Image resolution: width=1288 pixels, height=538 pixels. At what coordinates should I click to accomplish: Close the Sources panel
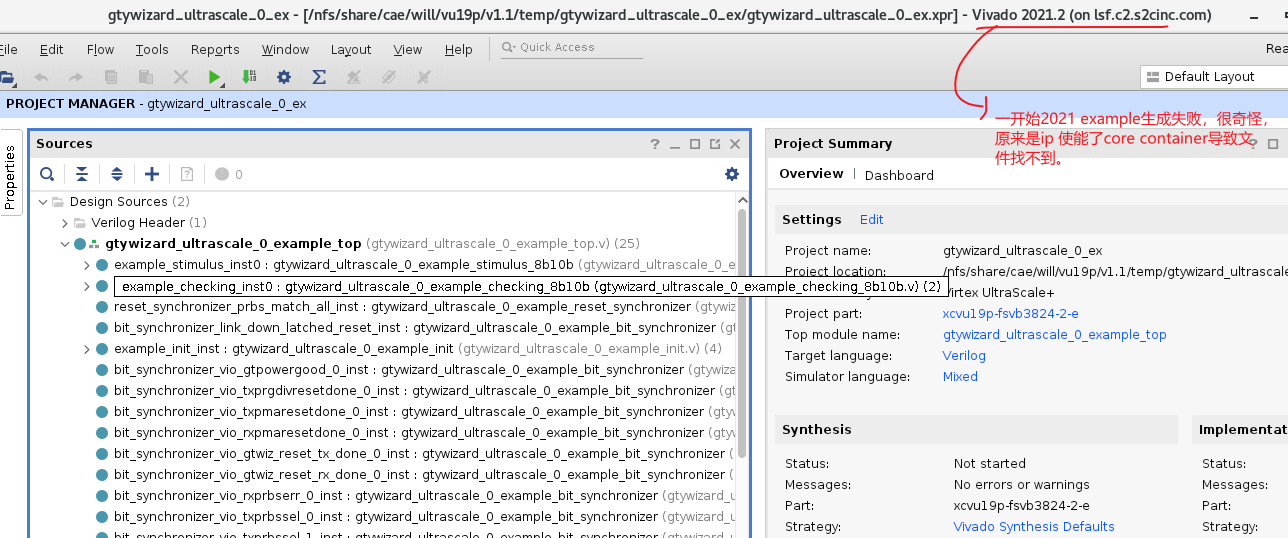click(735, 144)
